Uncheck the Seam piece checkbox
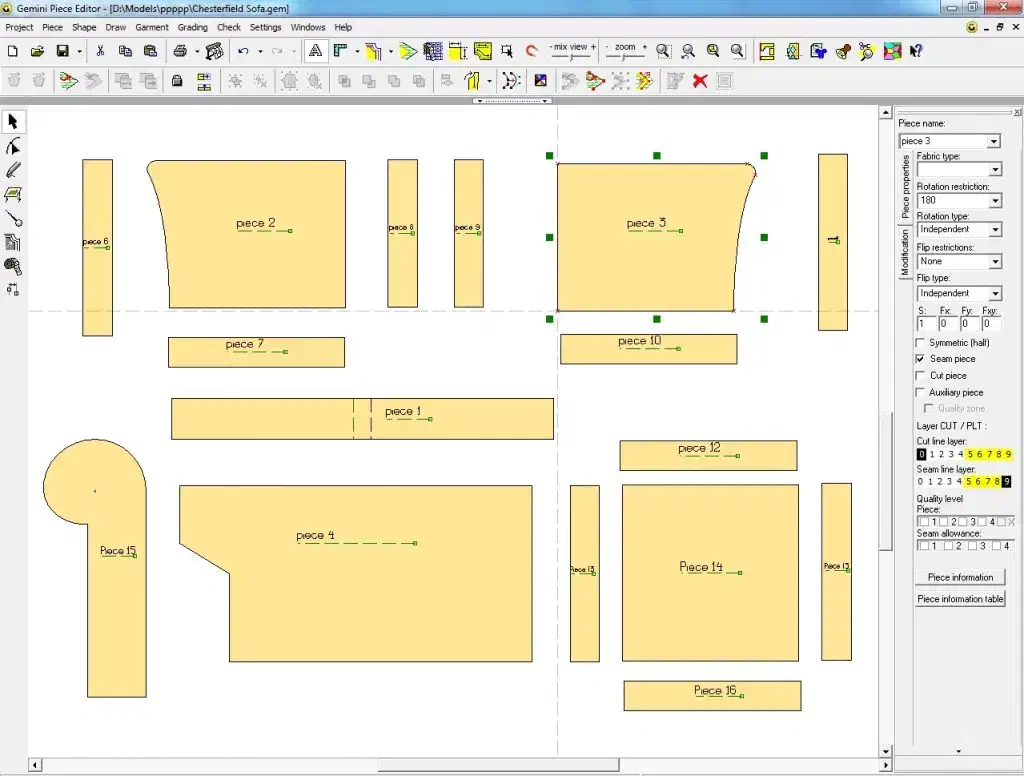Image resolution: width=1024 pixels, height=776 pixels. click(921, 359)
